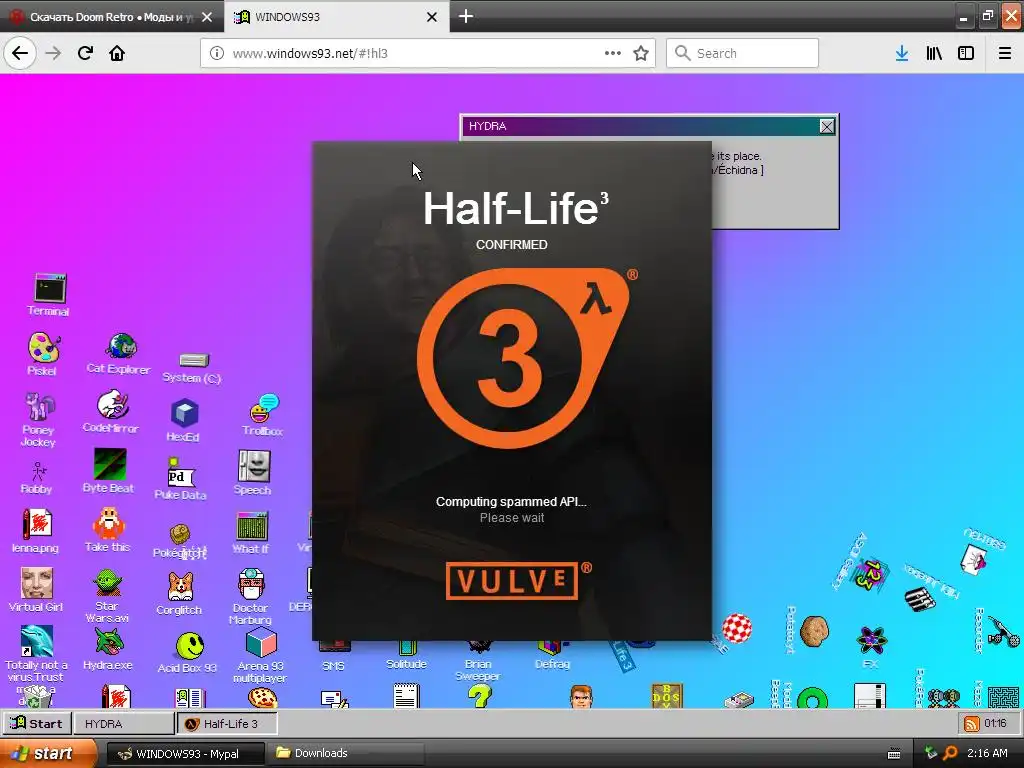Open the Acid Box 93 smiley icon
1024x768 pixels.
187,652
